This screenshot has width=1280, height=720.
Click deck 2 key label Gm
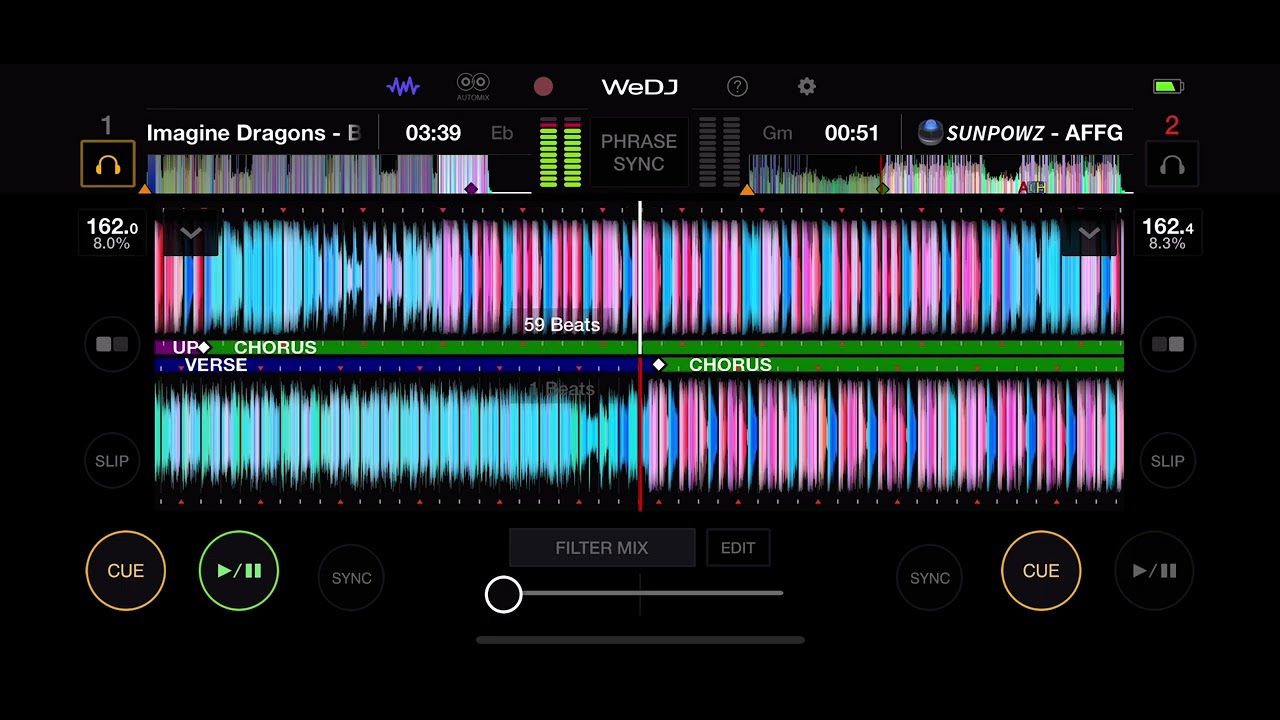pos(777,133)
